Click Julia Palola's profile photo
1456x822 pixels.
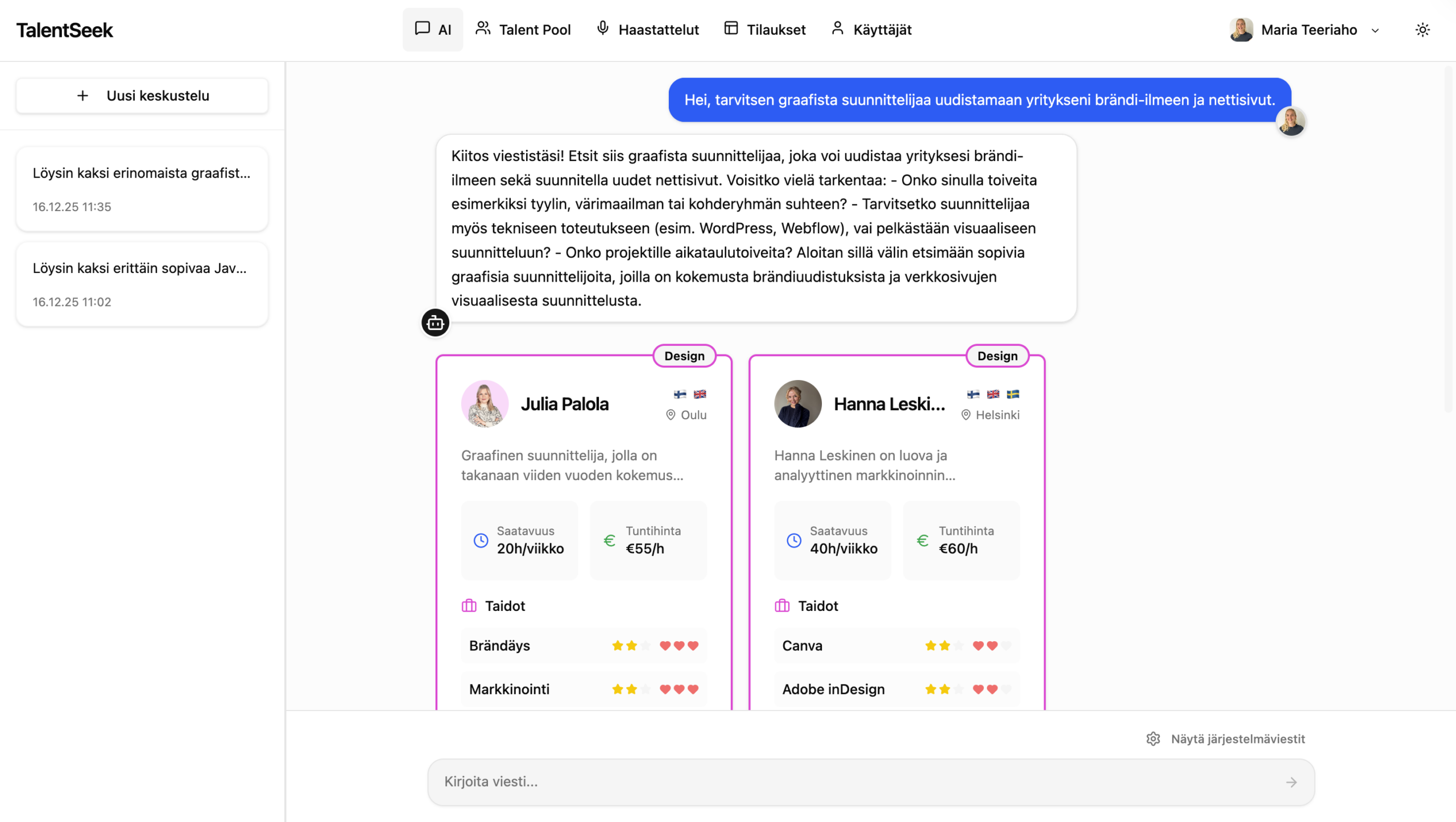coord(485,404)
